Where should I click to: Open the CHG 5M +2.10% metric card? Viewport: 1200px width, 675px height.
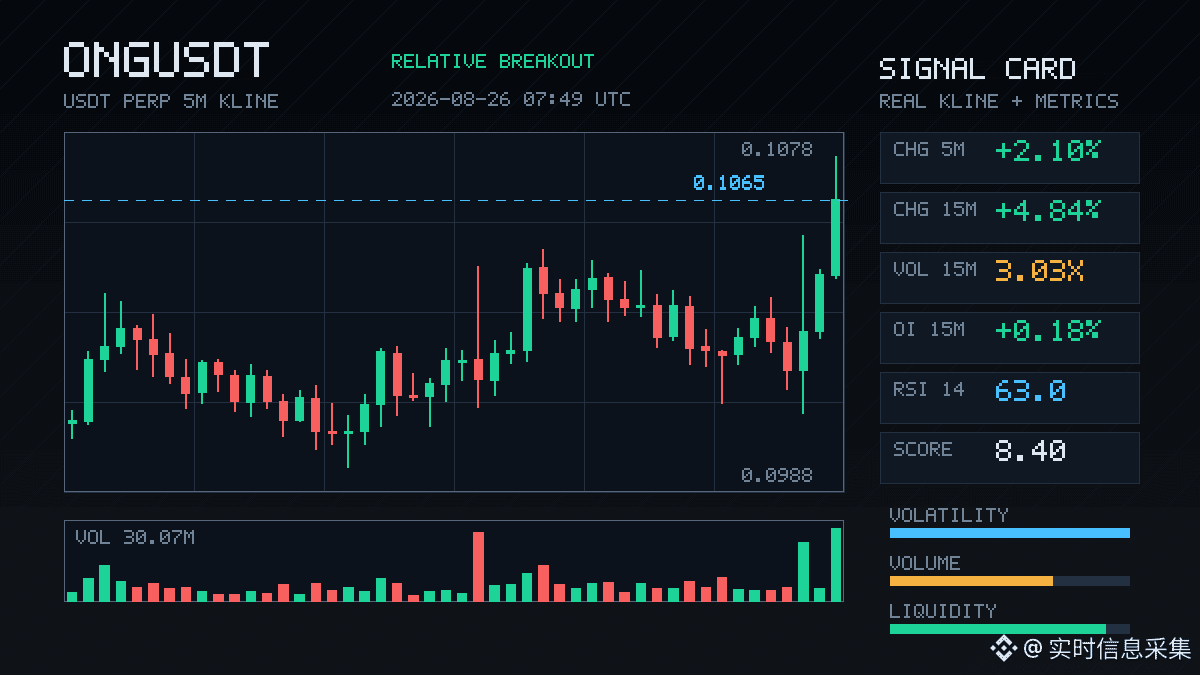[1009, 158]
